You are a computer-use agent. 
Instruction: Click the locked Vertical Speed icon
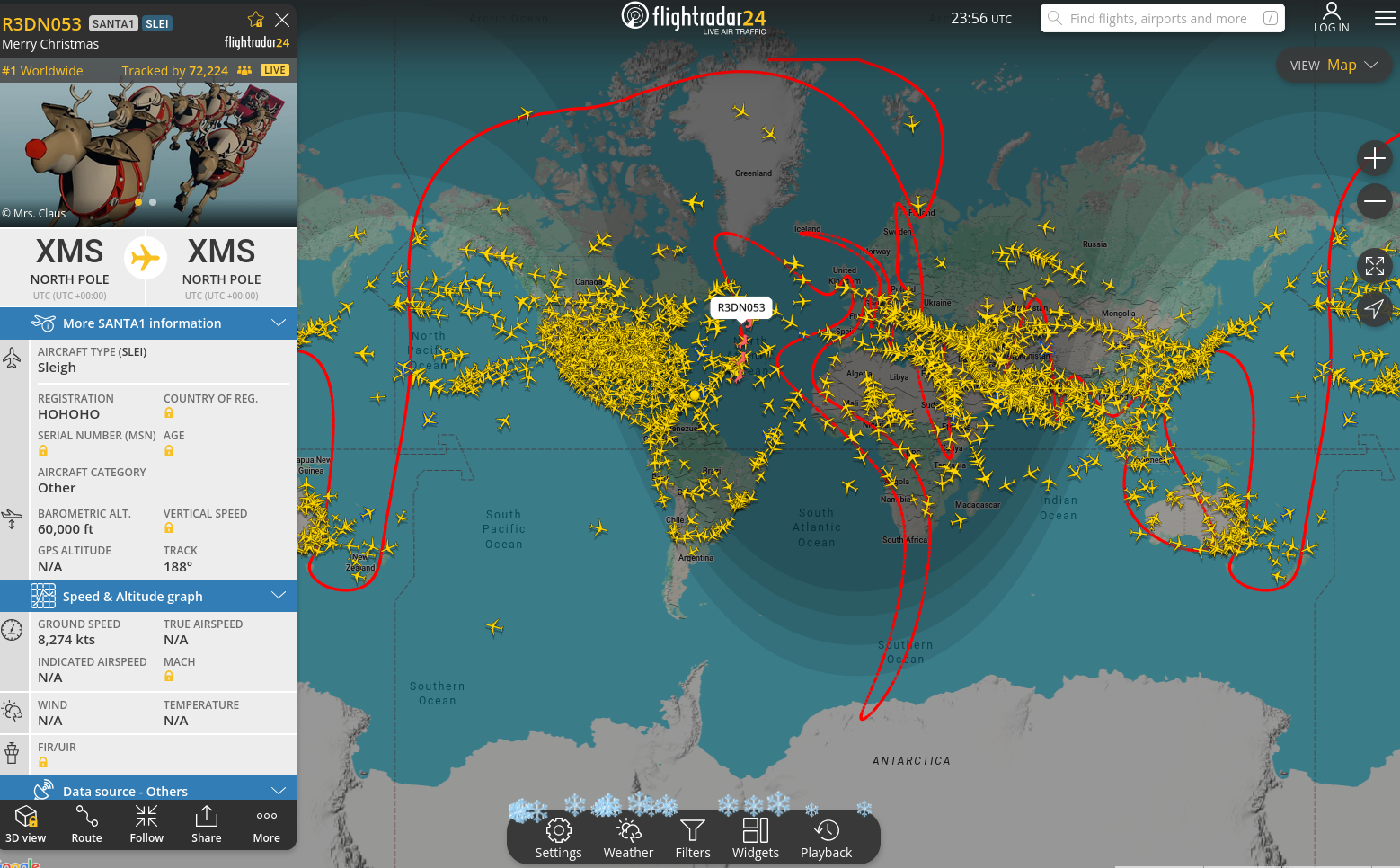tap(169, 528)
